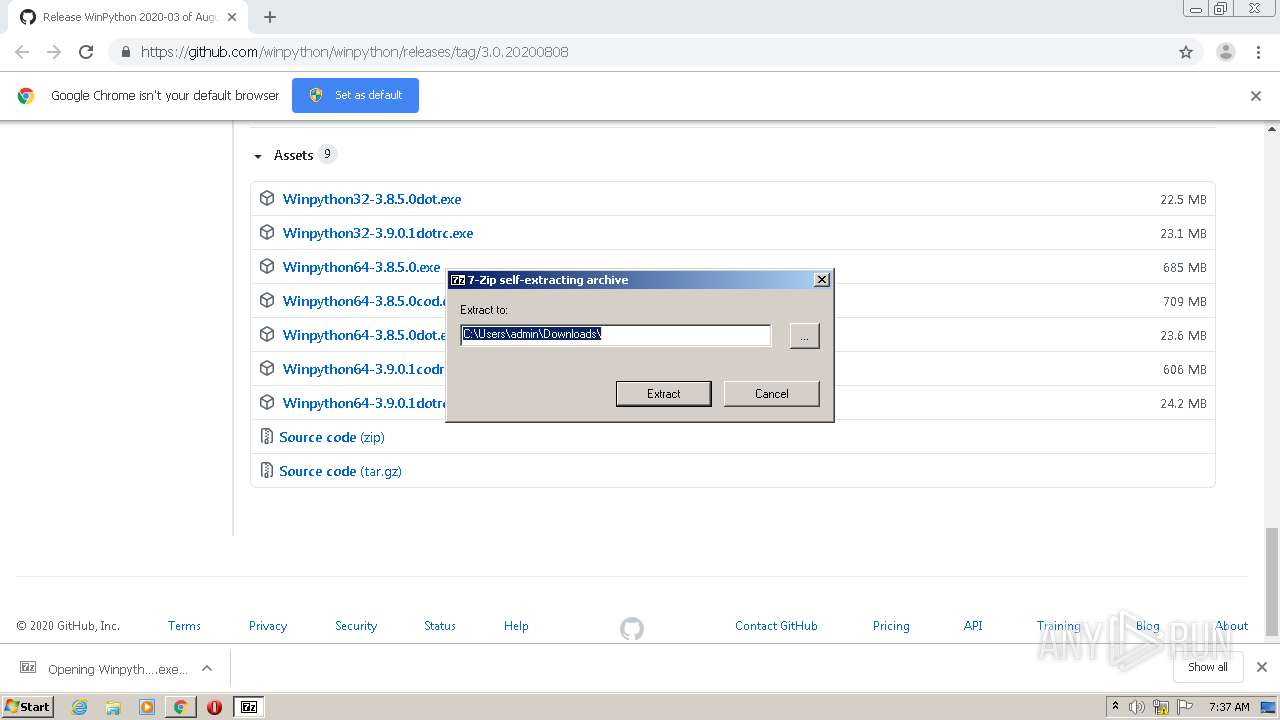Click package icon beside Winpython32-3.9.0.1dotrc.exe
This screenshot has width=1280, height=720.
click(267, 232)
